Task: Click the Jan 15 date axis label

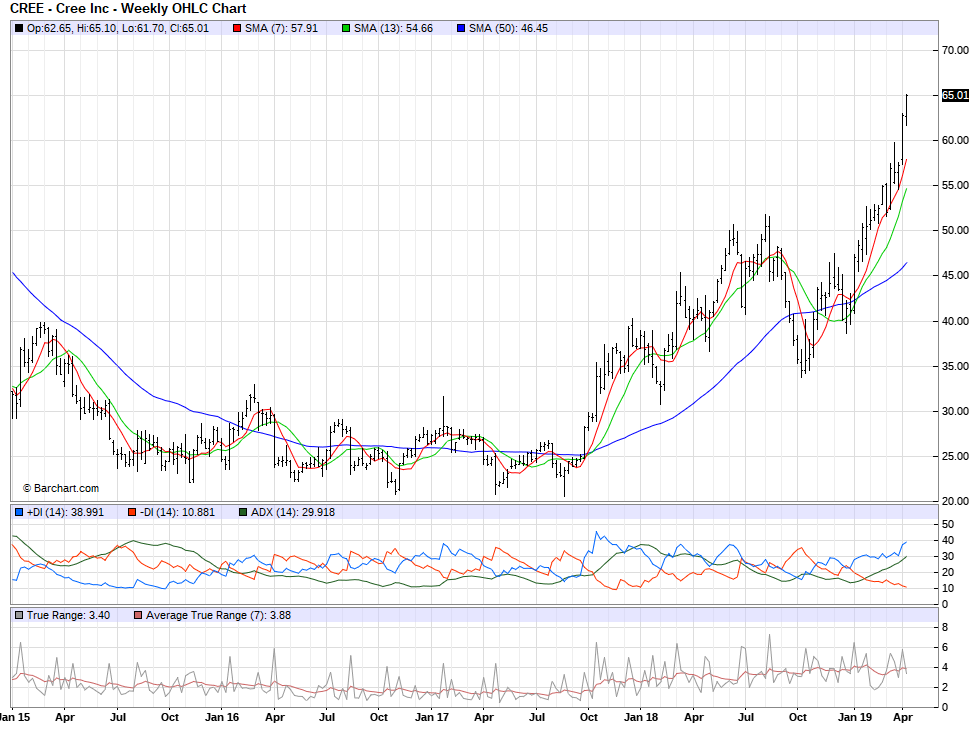Action: coord(14,717)
